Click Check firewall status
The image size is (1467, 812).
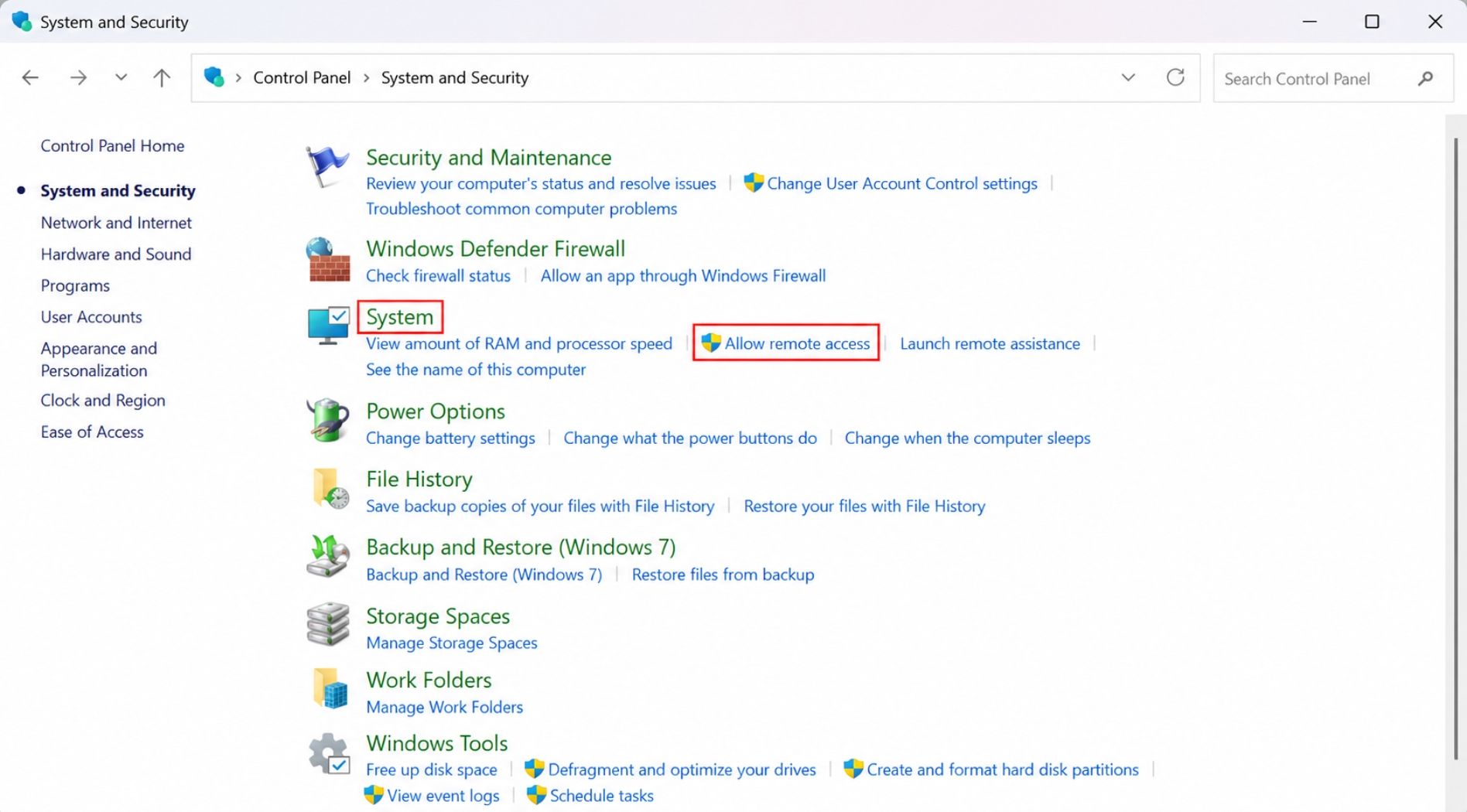coord(438,275)
